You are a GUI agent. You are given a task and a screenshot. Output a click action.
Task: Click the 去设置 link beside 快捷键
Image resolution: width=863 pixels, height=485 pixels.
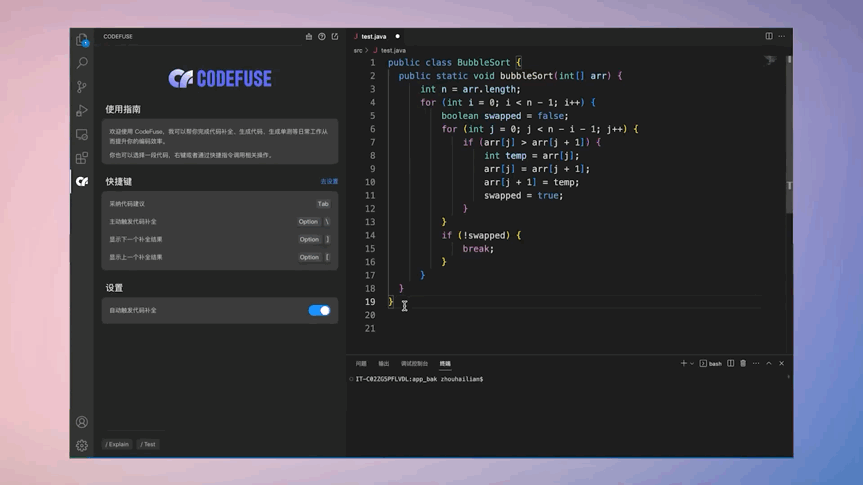click(x=329, y=181)
